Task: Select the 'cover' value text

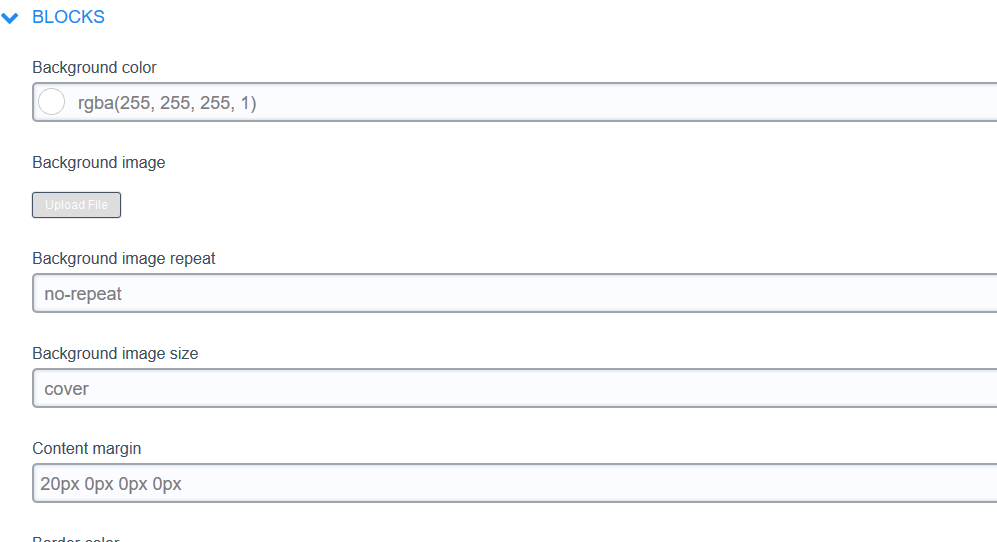Action: coord(66,389)
